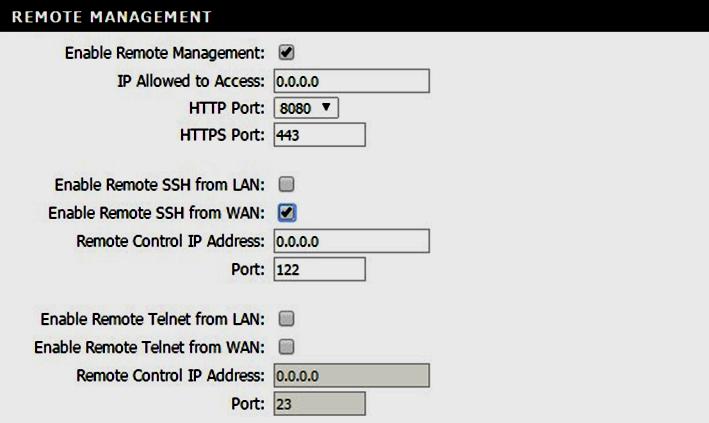Open the HTTP Port 8080 dropdown
The height and width of the screenshot is (423, 709).
[306, 108]
